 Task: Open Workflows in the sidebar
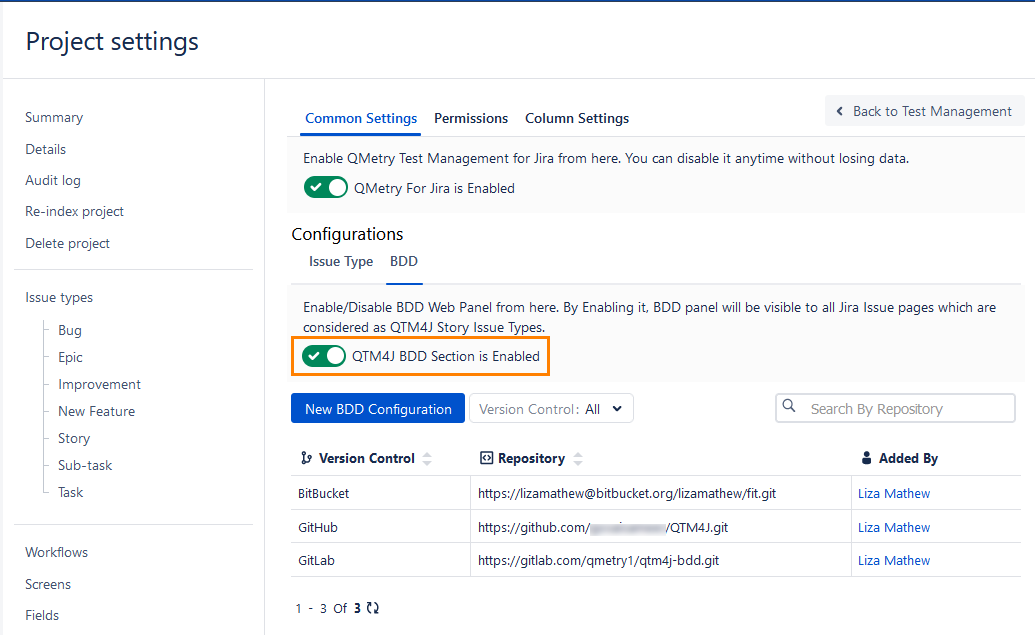tap(57, 552)
